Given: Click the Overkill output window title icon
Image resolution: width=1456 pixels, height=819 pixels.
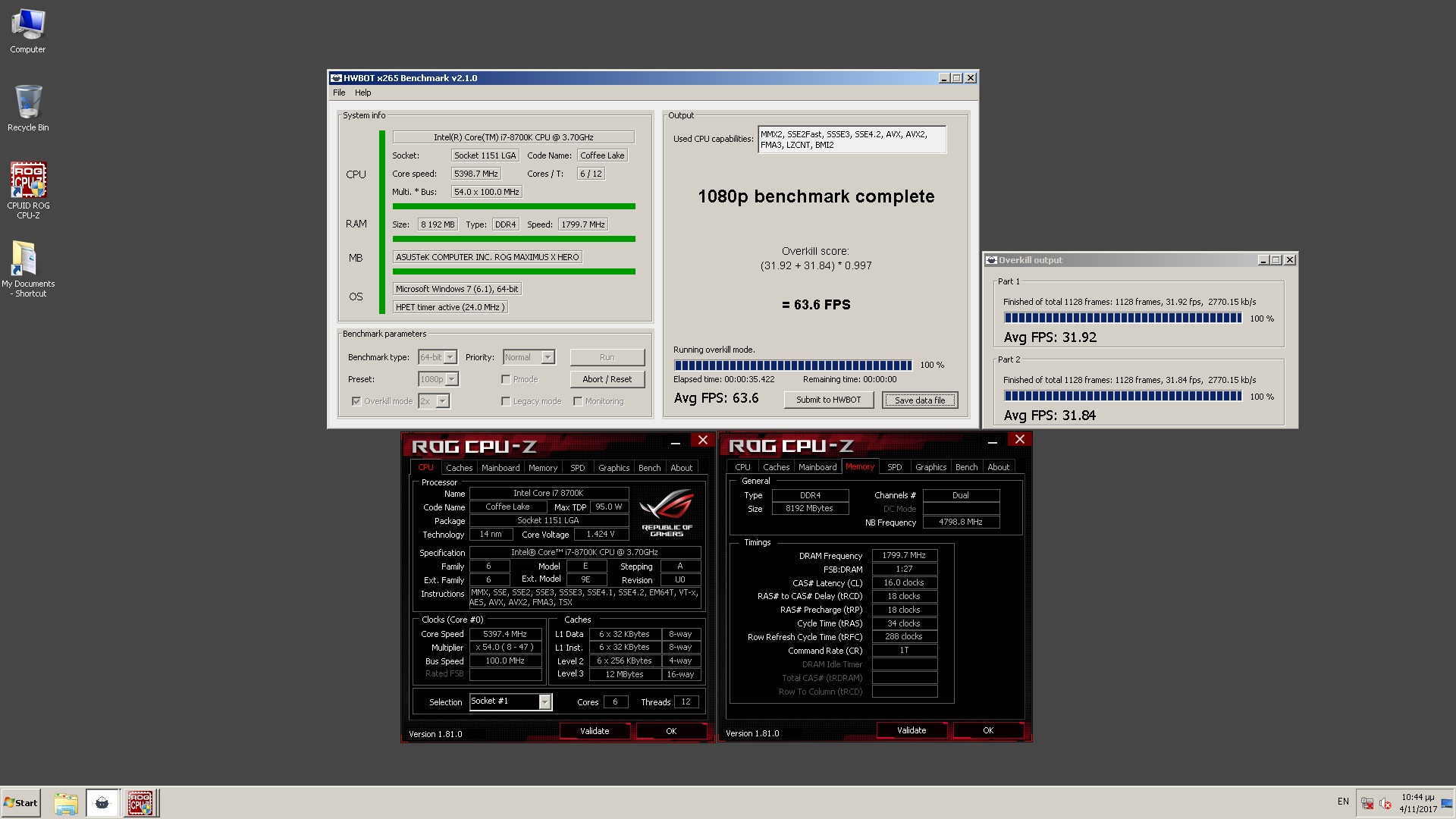Looking at the screenshot, I should (x=991, y=260).
